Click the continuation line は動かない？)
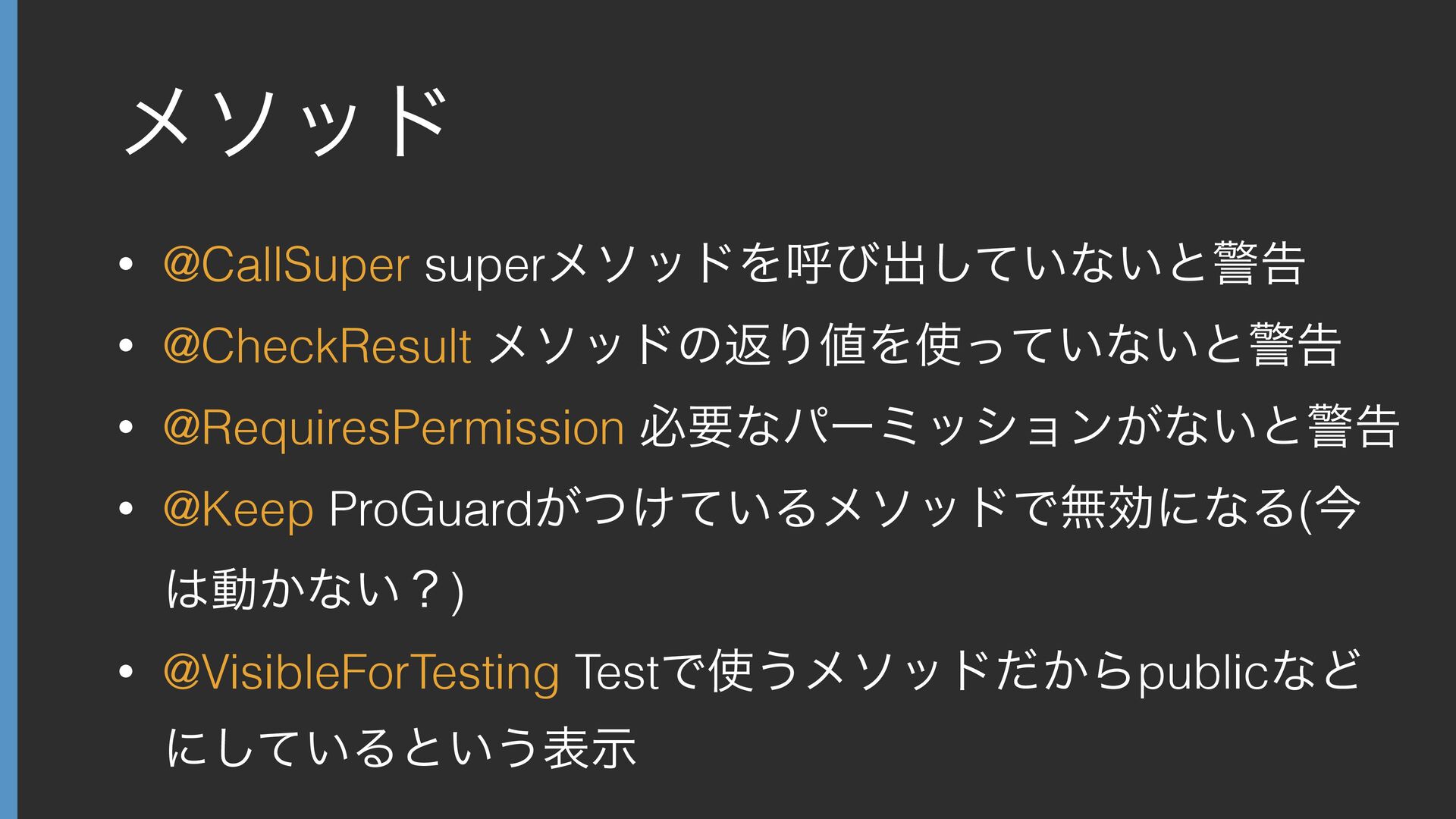The width and height of the screenshot is (1456, 819). pos(315,591)
